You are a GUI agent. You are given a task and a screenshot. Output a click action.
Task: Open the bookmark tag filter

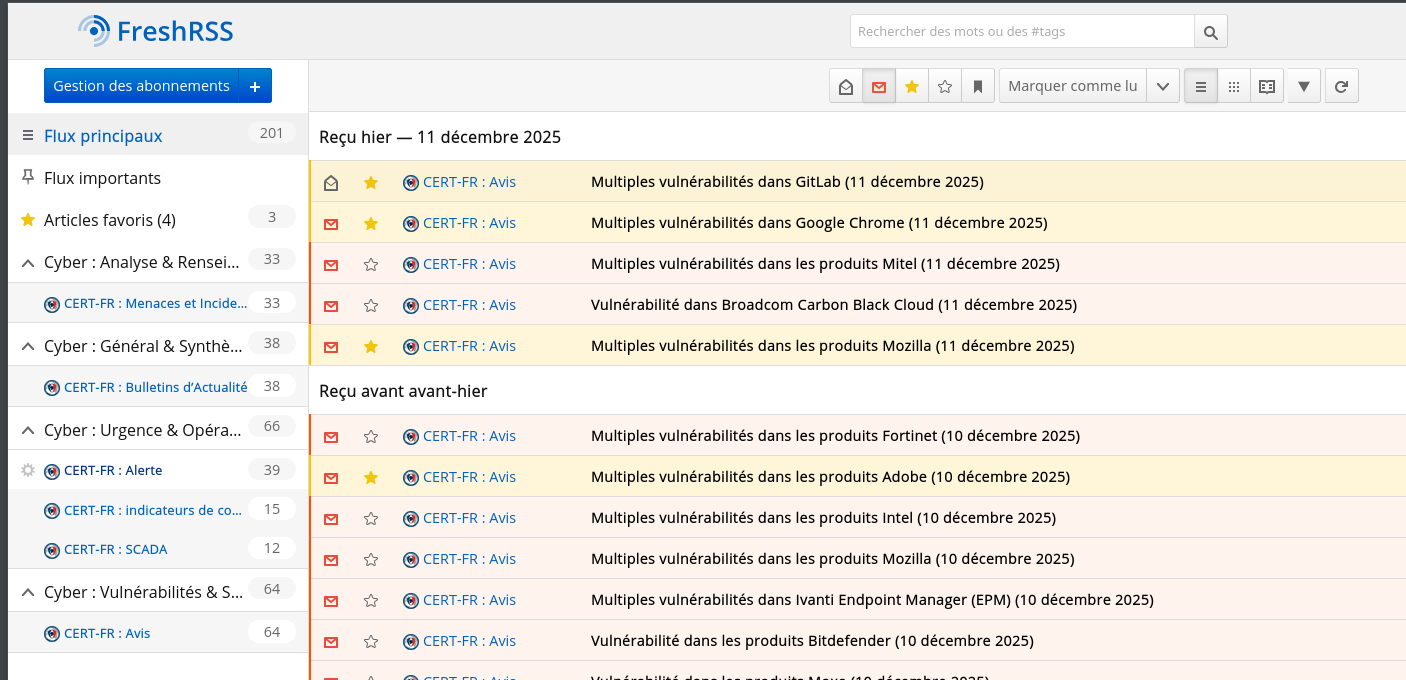(x=977, y=86)
